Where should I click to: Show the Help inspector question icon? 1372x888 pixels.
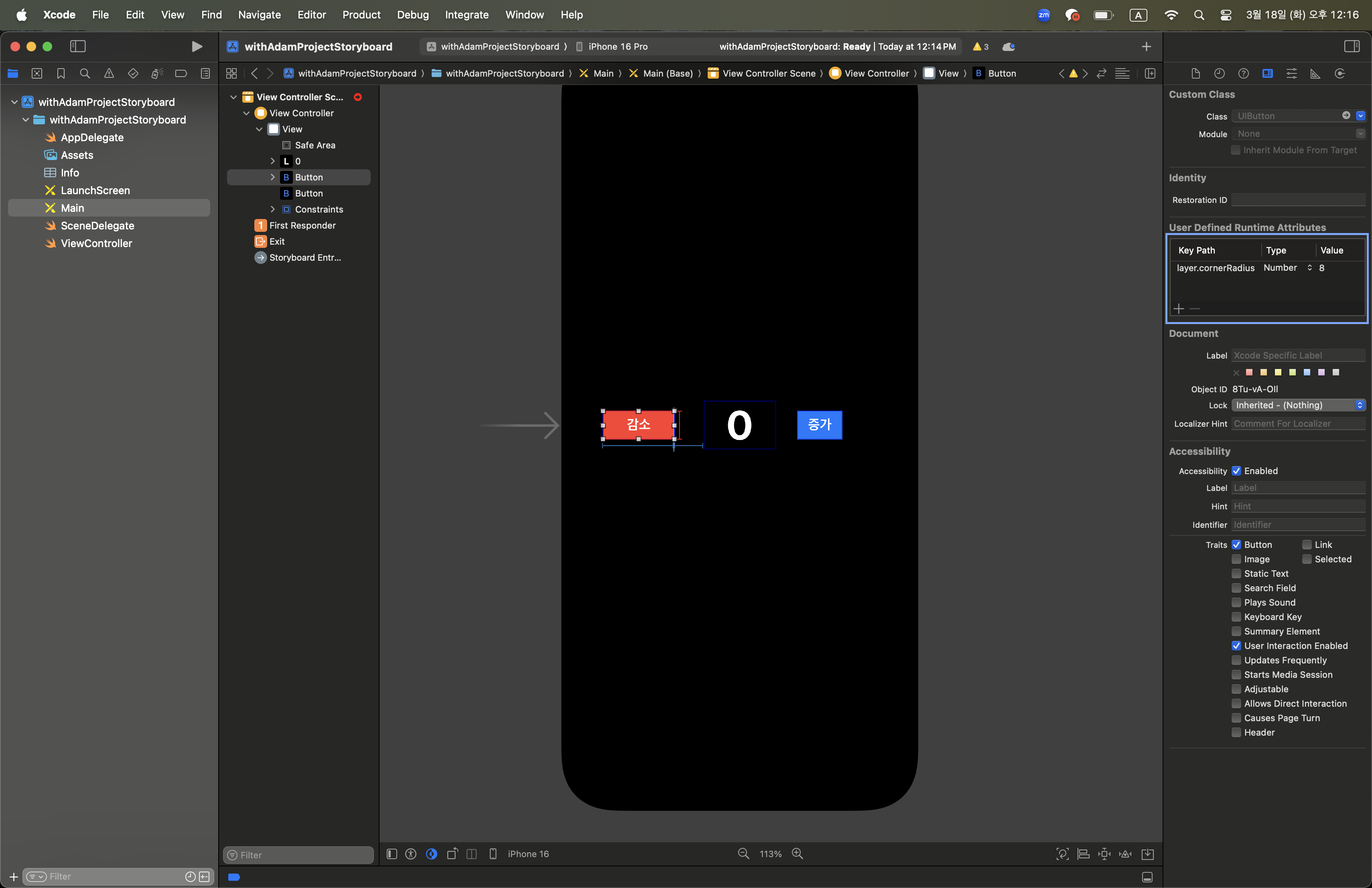pos(1244,73)
